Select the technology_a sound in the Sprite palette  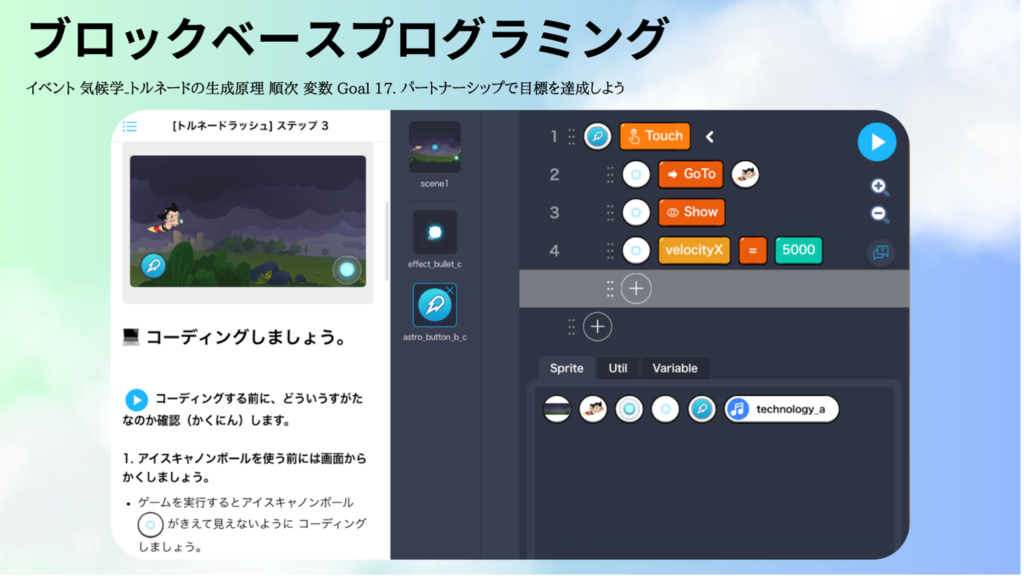point(781,409)
